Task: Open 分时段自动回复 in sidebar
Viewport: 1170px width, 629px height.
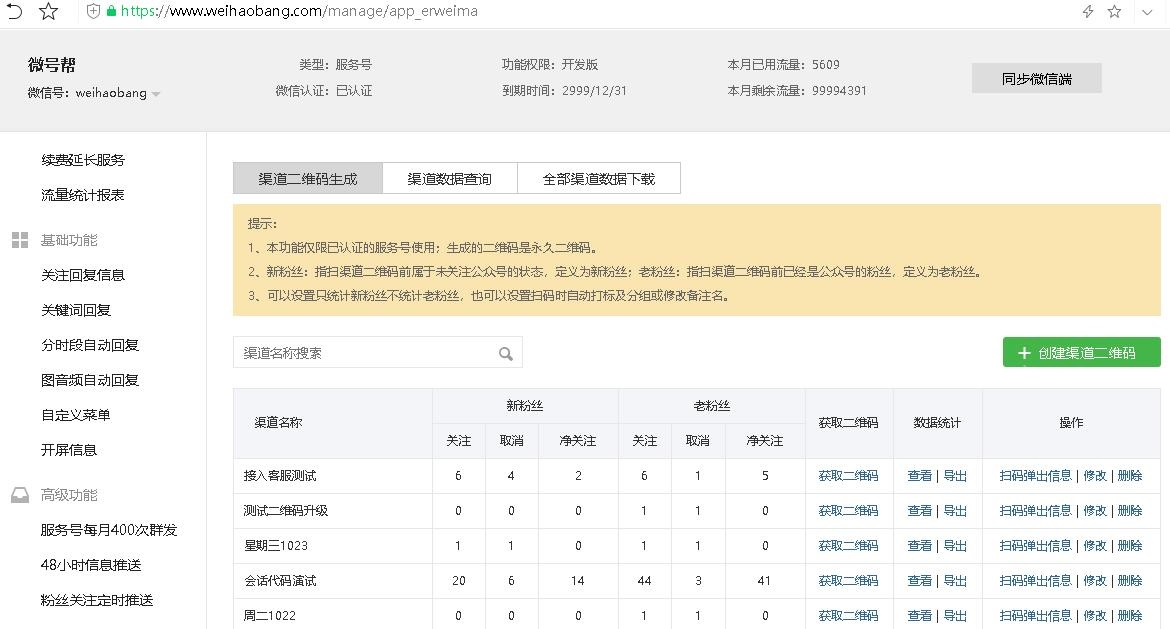Action: pos(90,345)
